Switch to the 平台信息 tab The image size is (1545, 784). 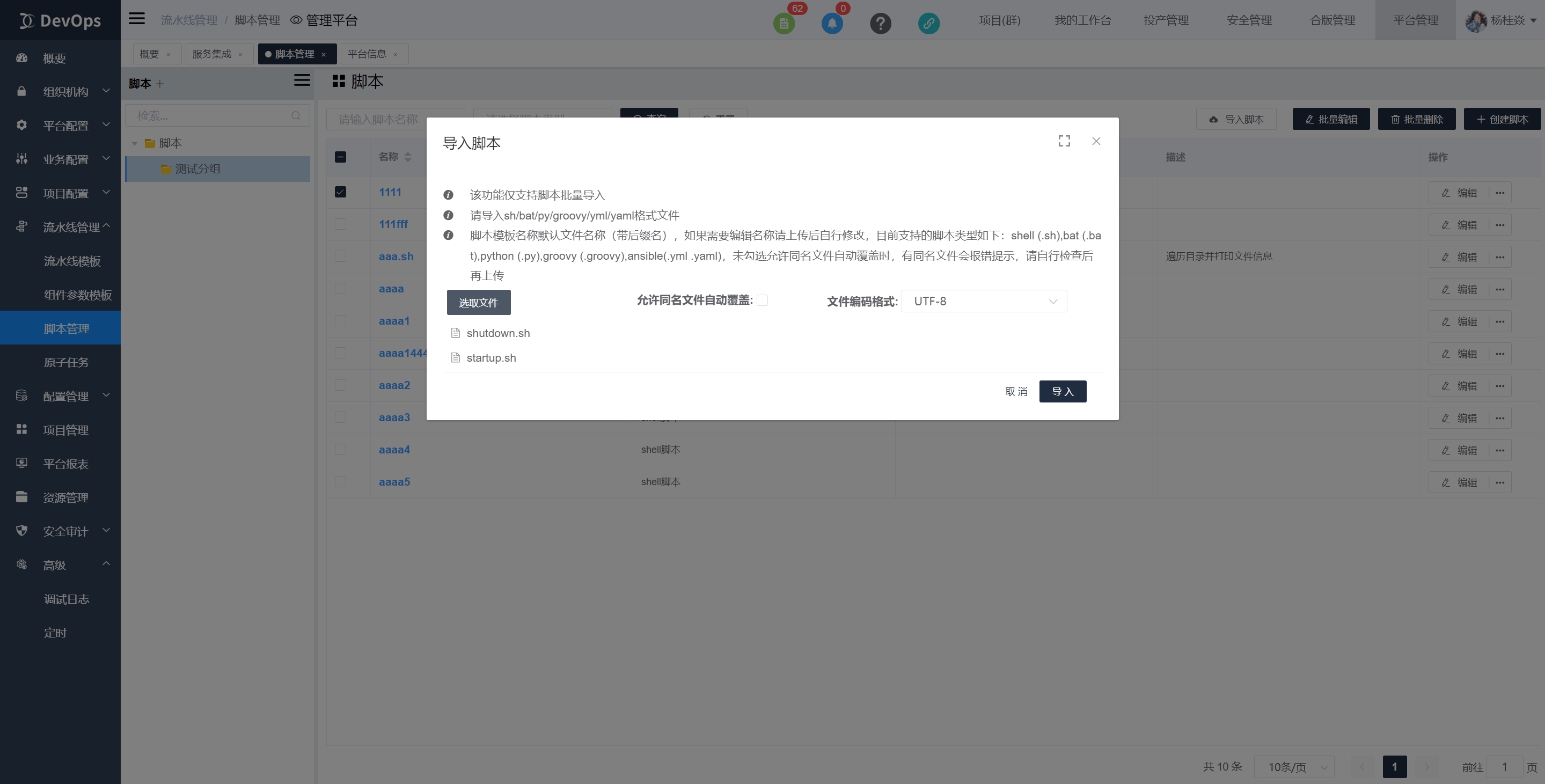(x=367, y=54)
